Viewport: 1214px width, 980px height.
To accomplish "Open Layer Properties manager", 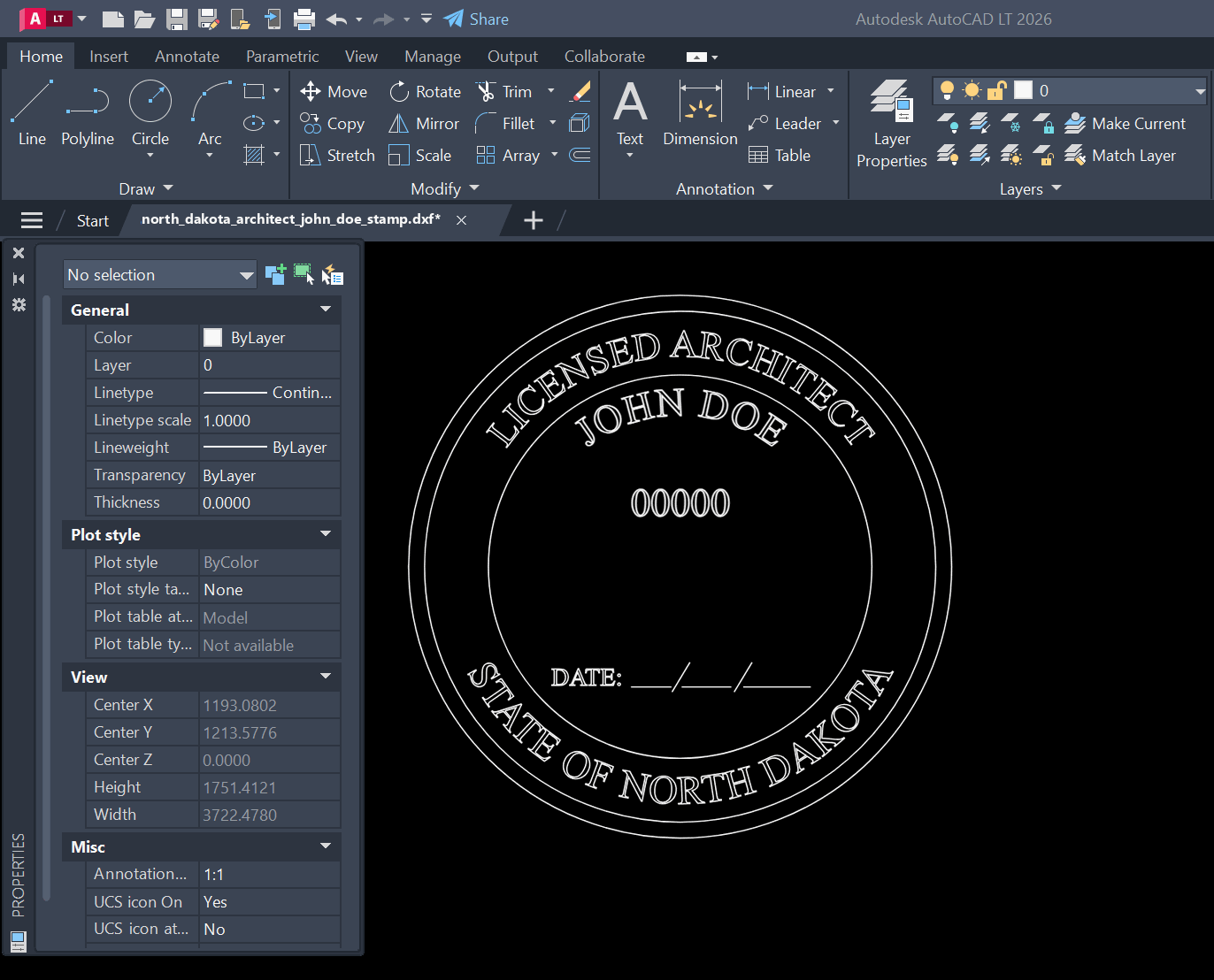I will (891, 124).
